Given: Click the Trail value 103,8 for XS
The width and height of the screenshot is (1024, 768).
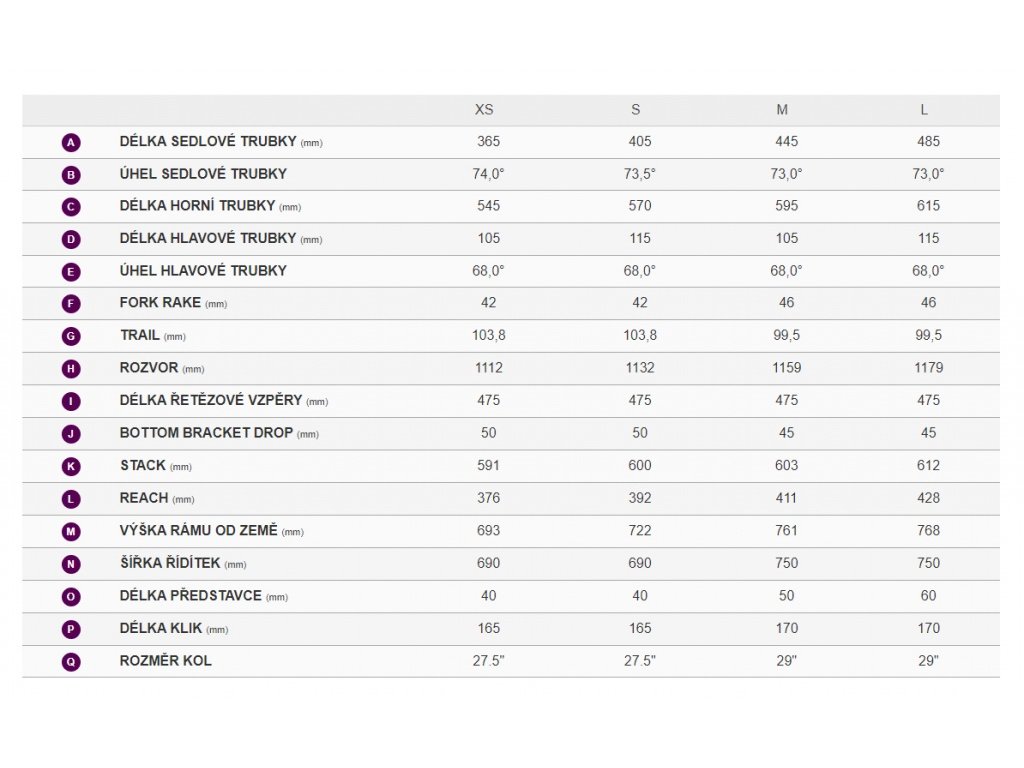Looking at the screenshot, I should pyautogui.click(x=488, y=335).
